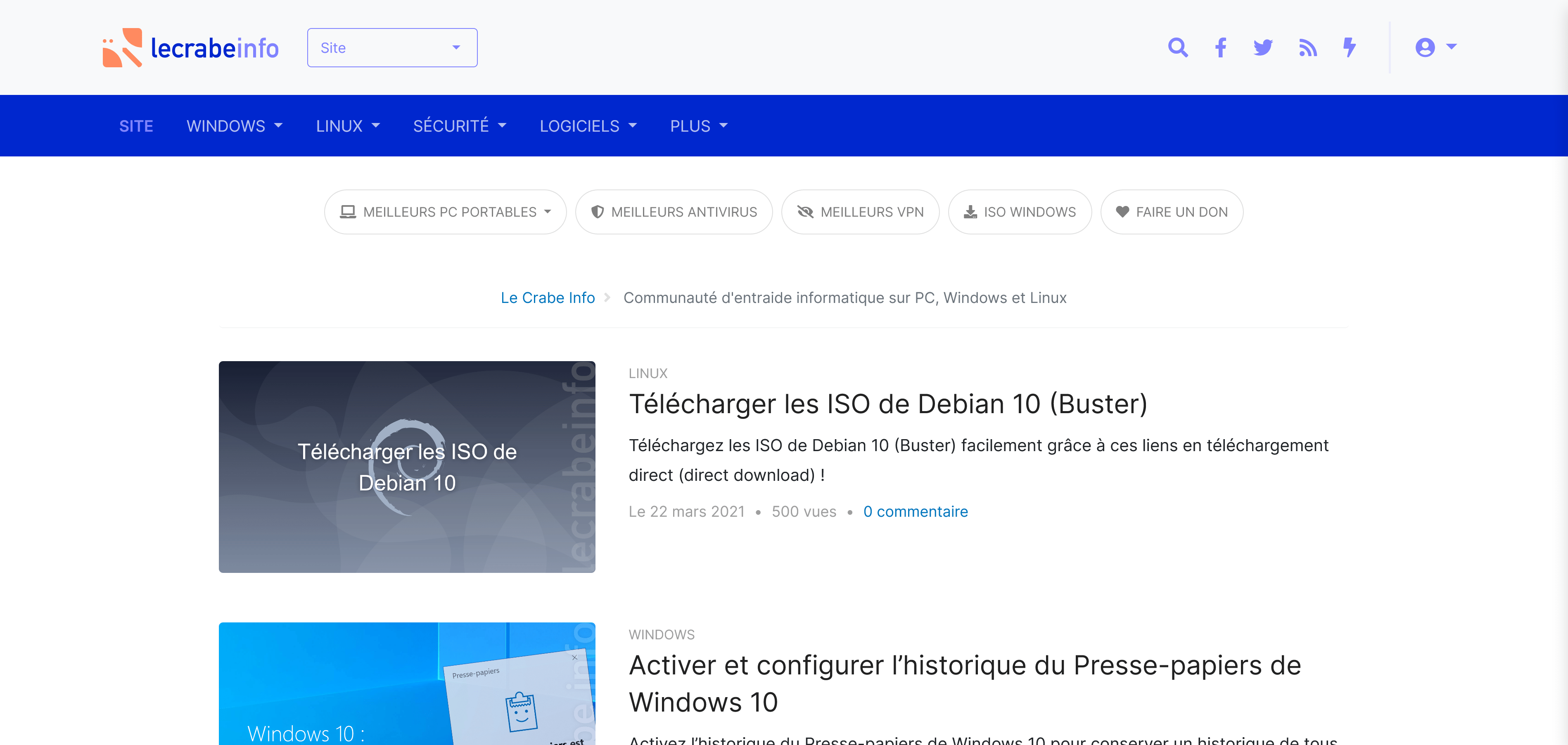Open the SÉCURITÉ navigation menu
Screen dimensions: 1568x745
coord(460,126)
